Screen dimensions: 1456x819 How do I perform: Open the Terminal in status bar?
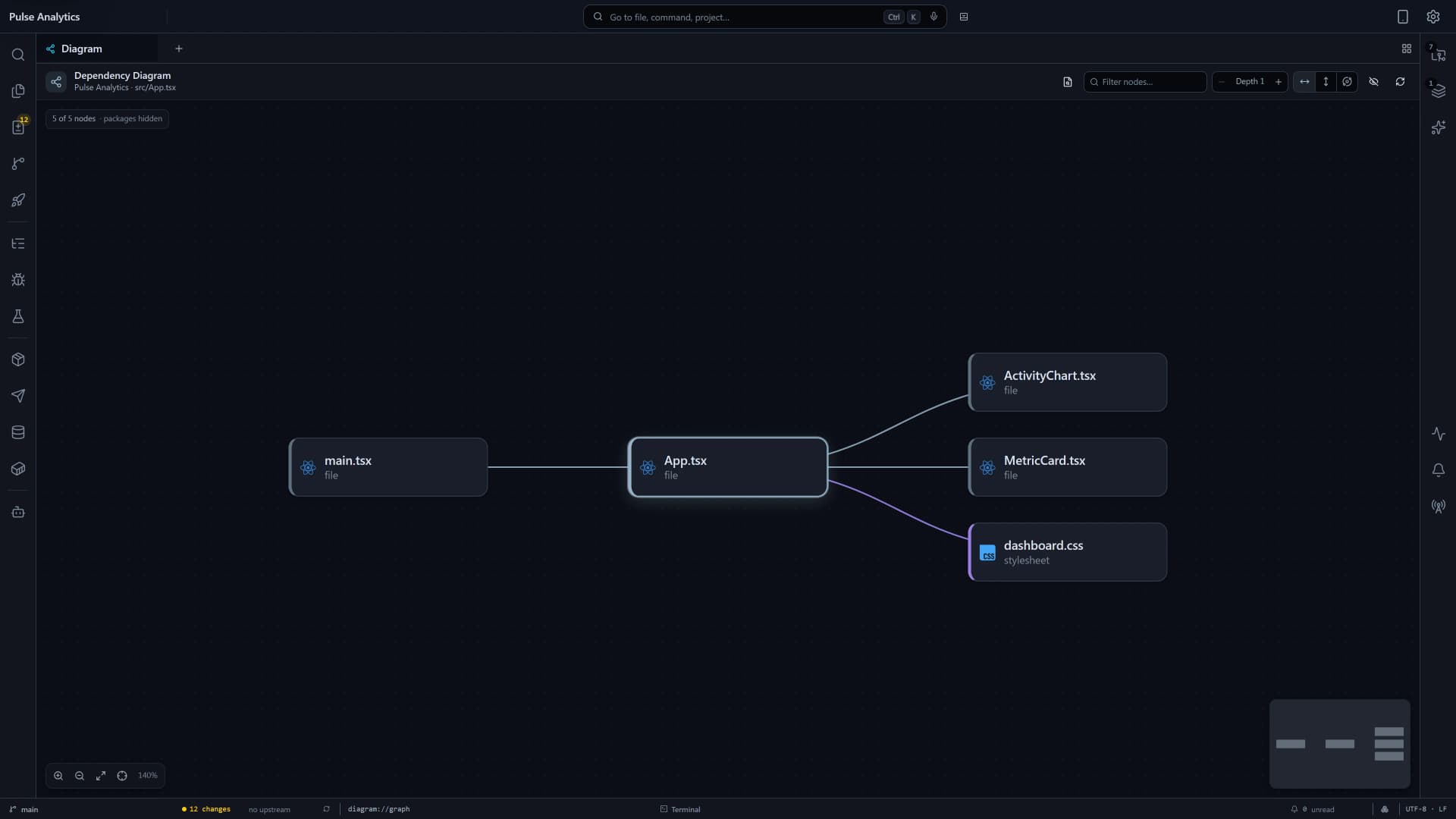pyautogui.click(x=680, y=809)
